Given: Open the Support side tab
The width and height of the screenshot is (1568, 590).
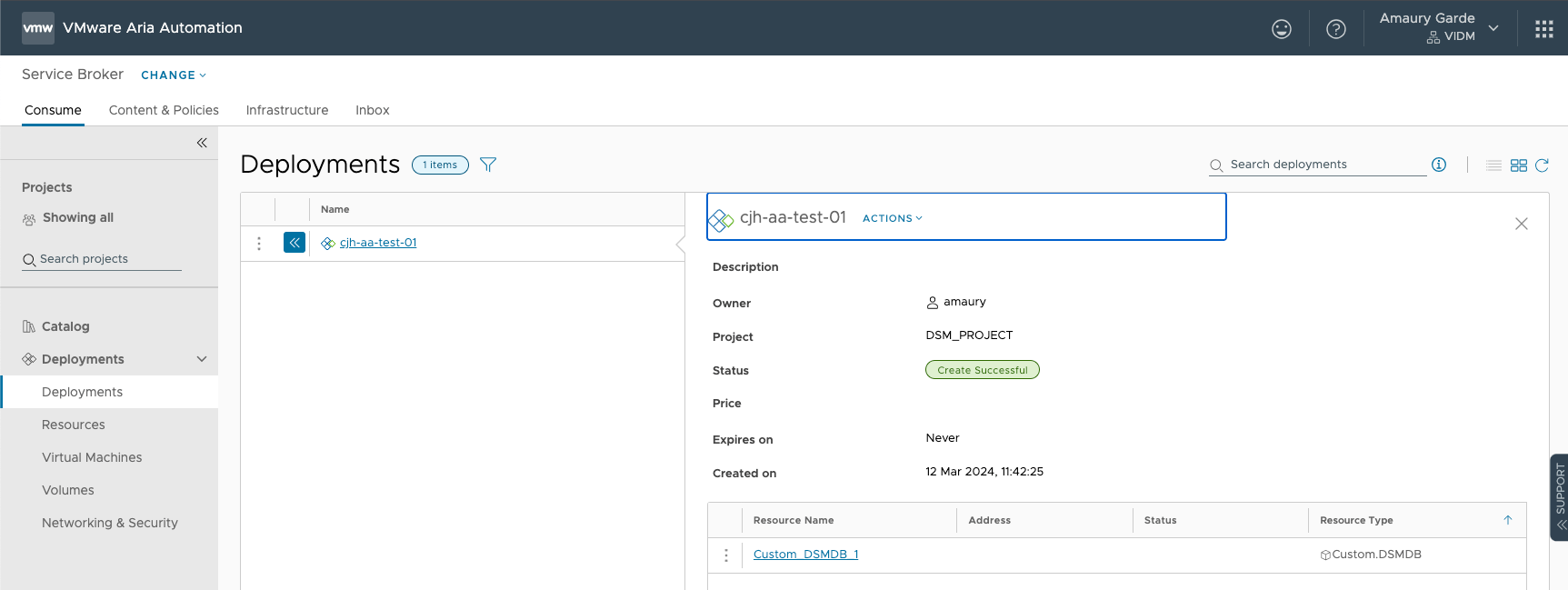Looking at the screenshot, I should pyautogui.click(x=1560, y=496).
